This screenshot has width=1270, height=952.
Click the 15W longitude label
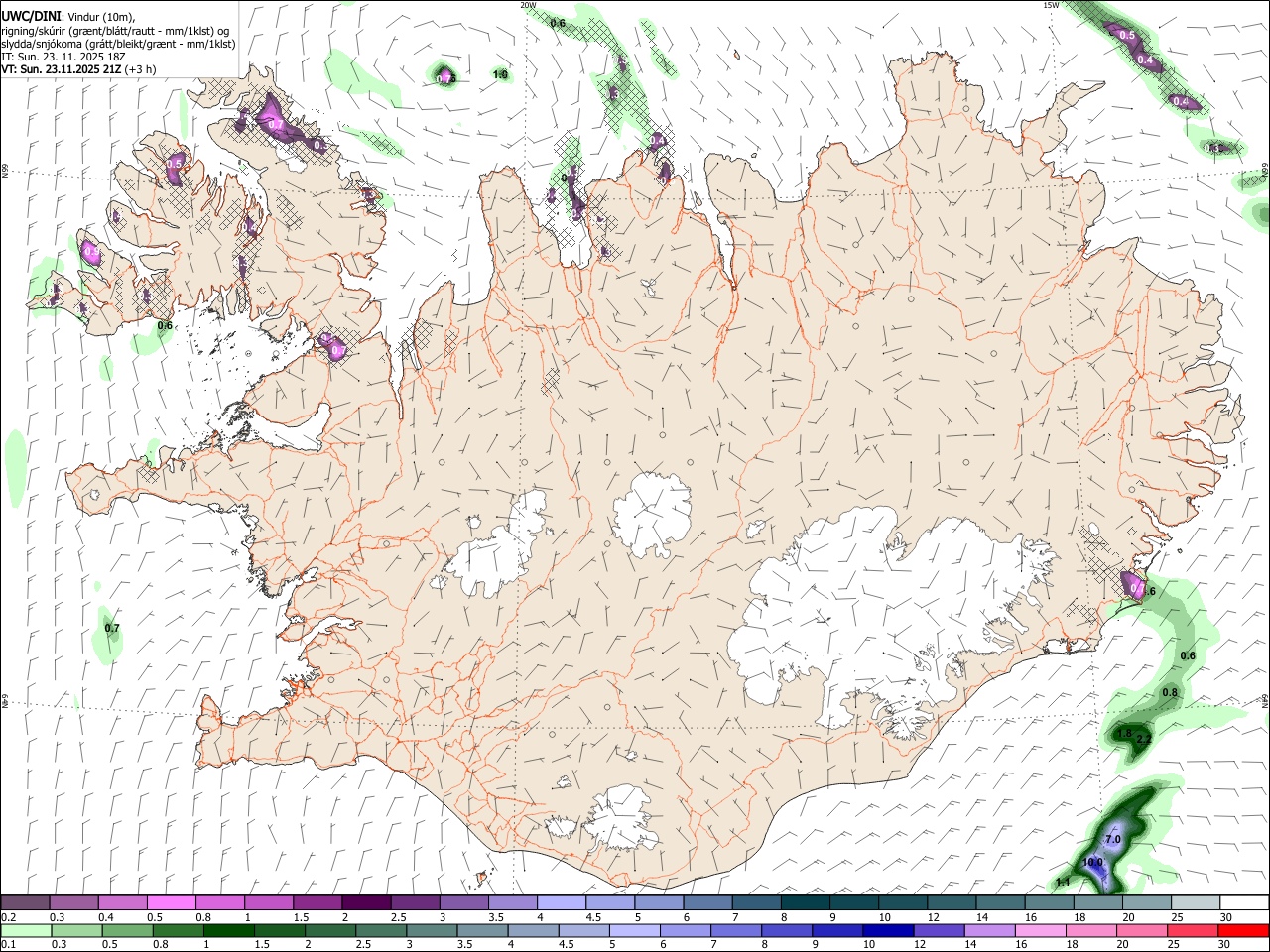tap(1051, 5)
